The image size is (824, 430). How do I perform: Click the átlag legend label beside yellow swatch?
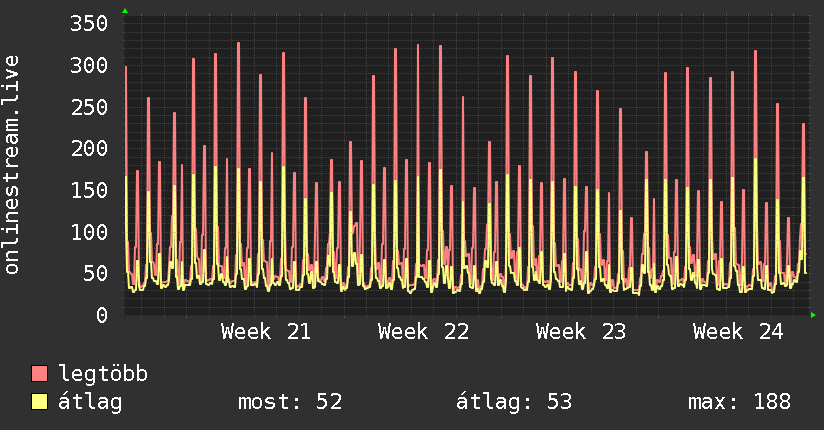(90, 402)
